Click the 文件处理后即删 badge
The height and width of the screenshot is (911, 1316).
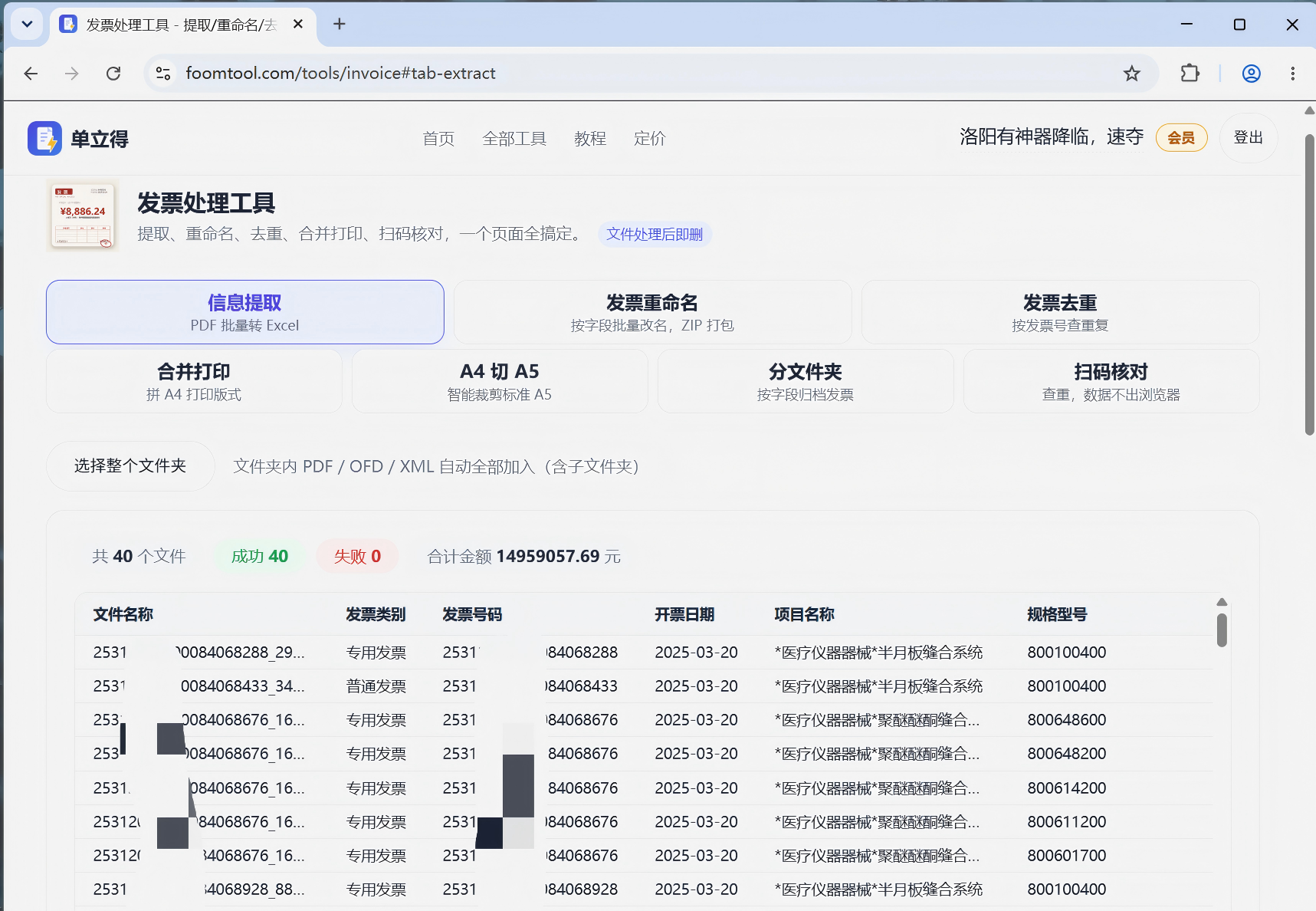(x=655, y=235)
